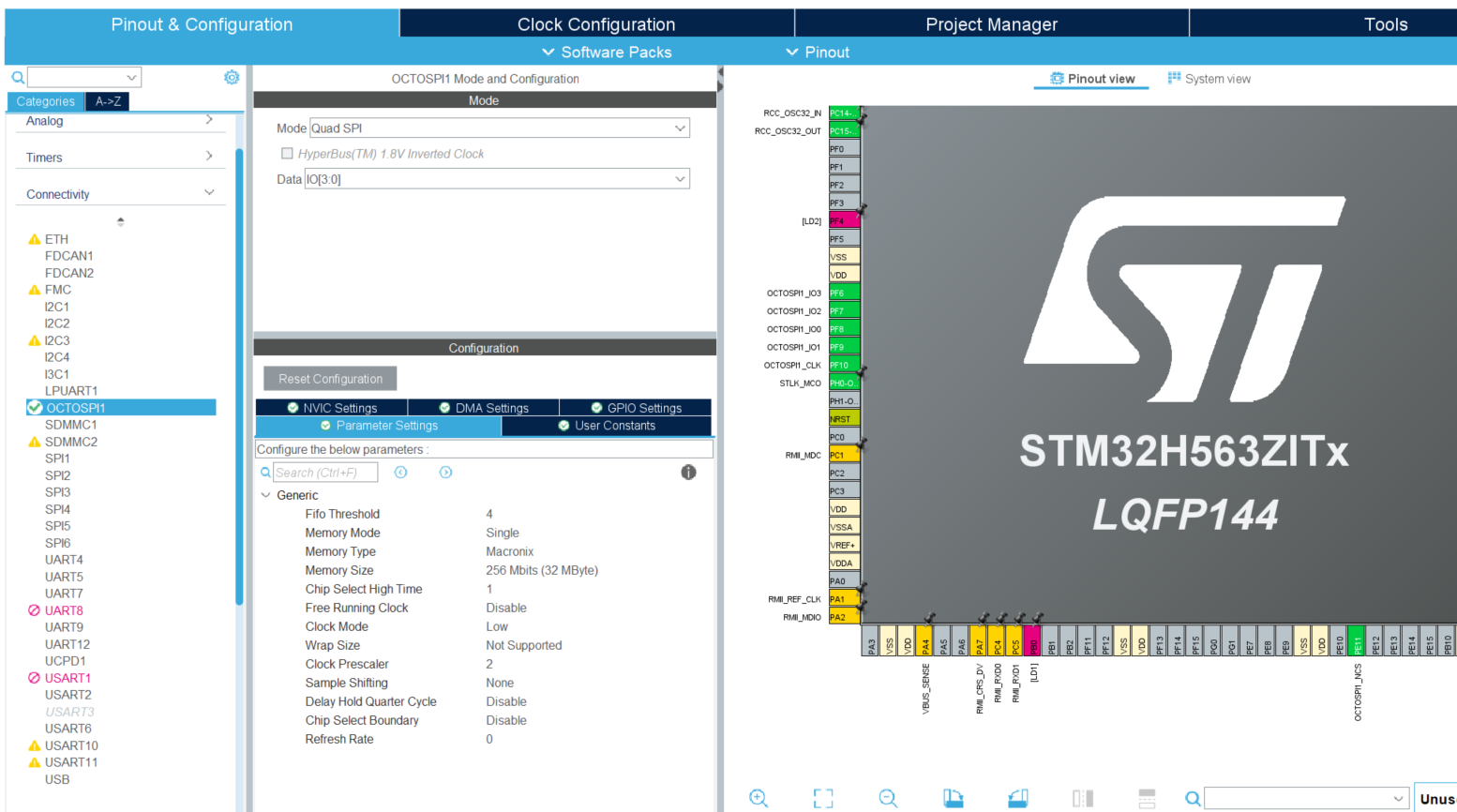Viewport: 1457px width, 812px height.
Task: Click the best fit view icon
Action: tap(823, 798)
